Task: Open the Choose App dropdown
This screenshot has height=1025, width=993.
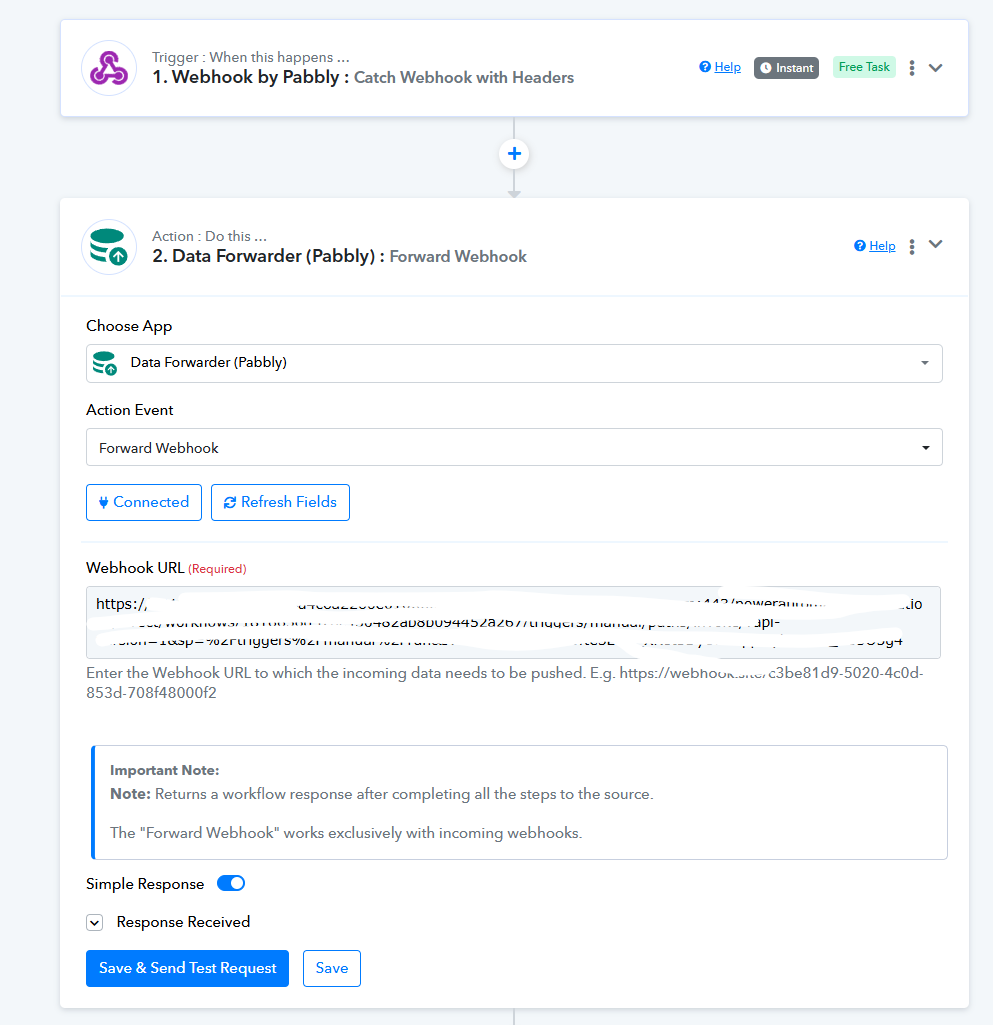Action: 514,363
